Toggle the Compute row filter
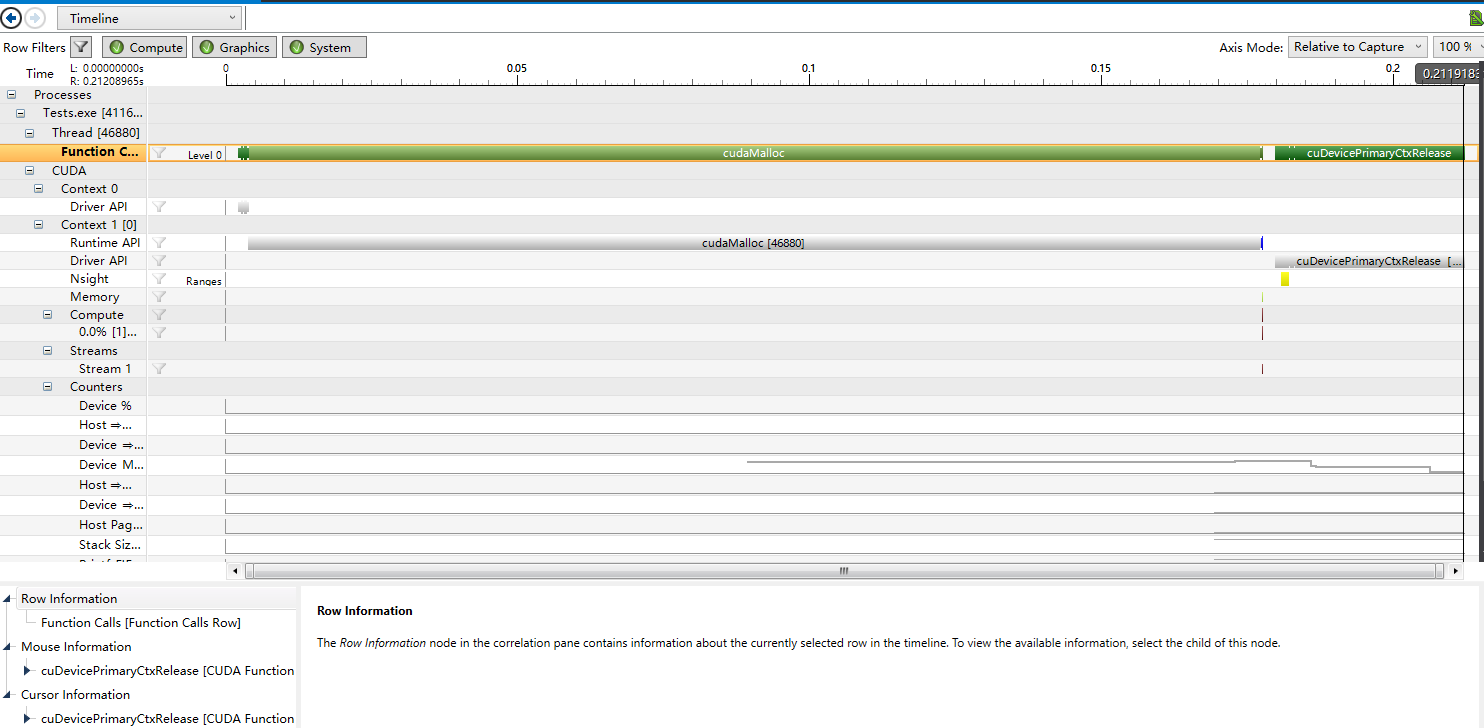The height and width of the screenshot is (728, 1484). [144, 47]
